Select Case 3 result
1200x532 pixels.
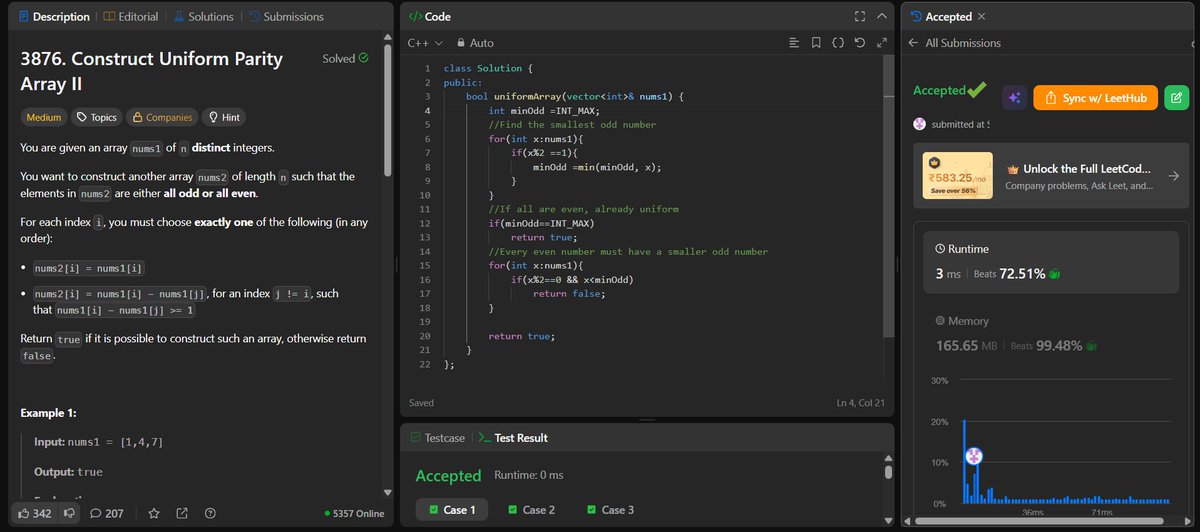(x=610, y=510)
